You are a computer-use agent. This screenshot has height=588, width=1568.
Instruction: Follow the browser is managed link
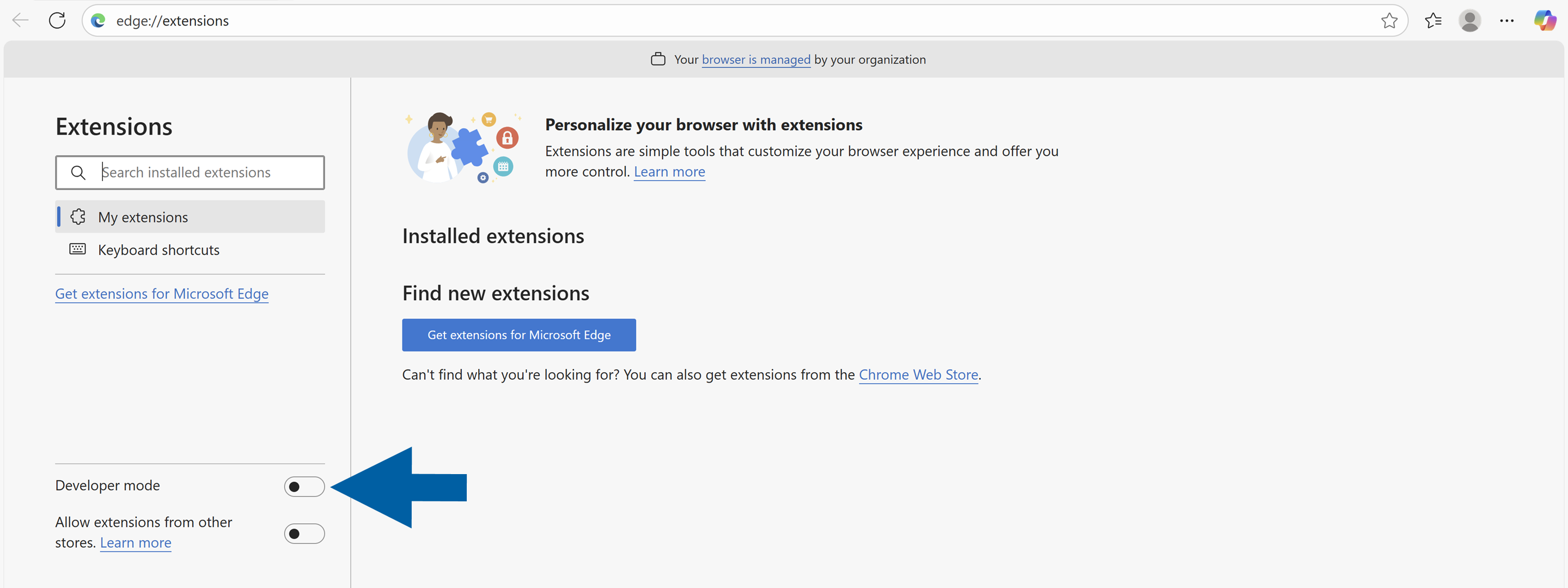(756, 59)
